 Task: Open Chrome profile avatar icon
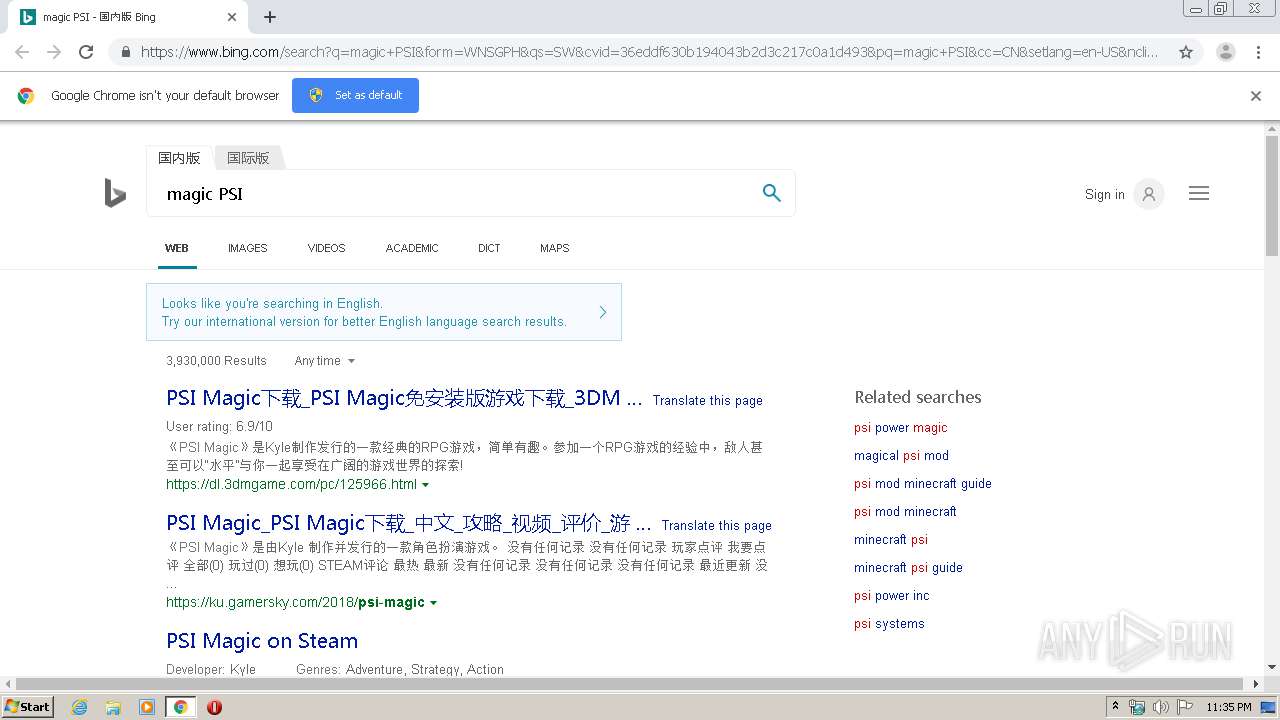pos(1225,52)
